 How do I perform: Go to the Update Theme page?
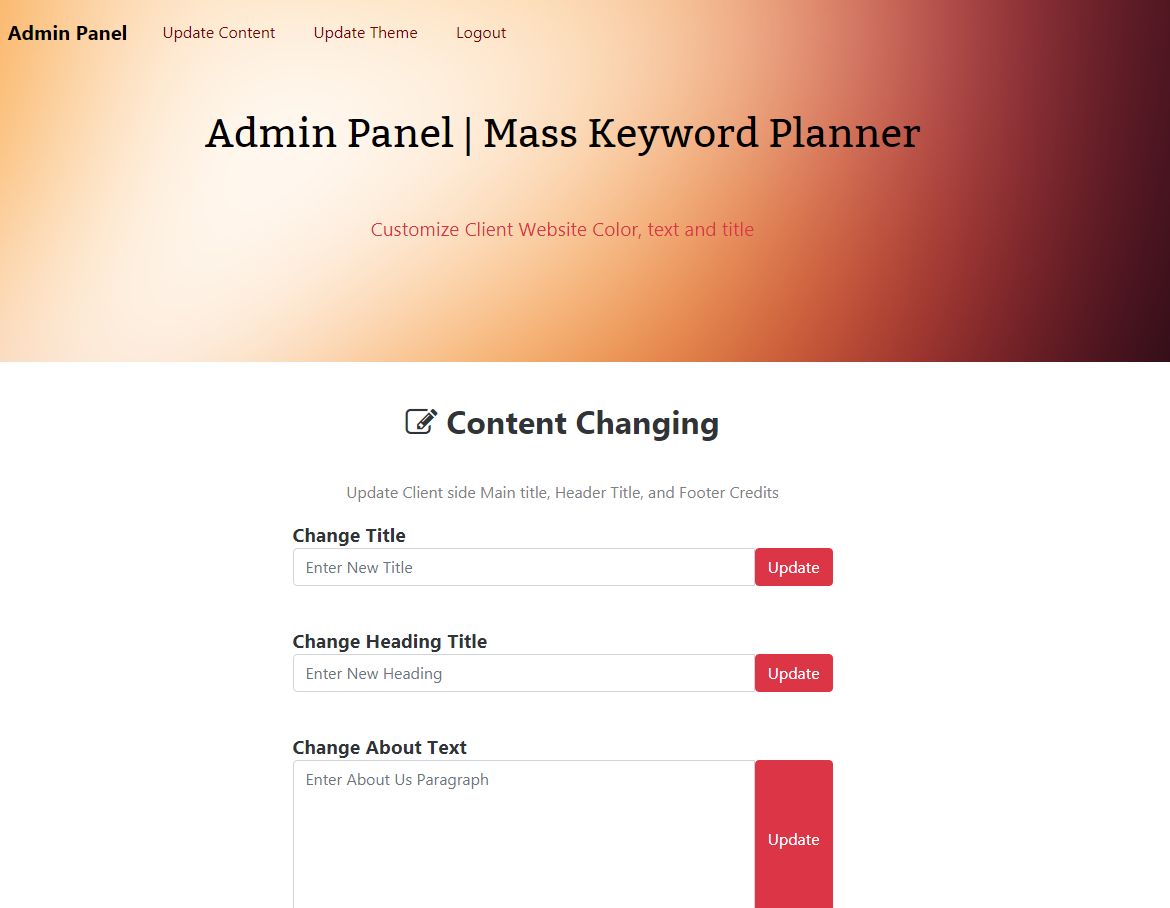365,33
